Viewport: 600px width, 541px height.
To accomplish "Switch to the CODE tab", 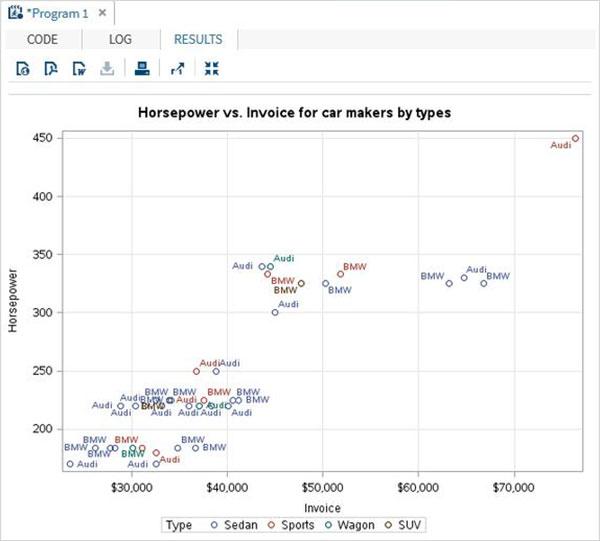I will 42,39.
